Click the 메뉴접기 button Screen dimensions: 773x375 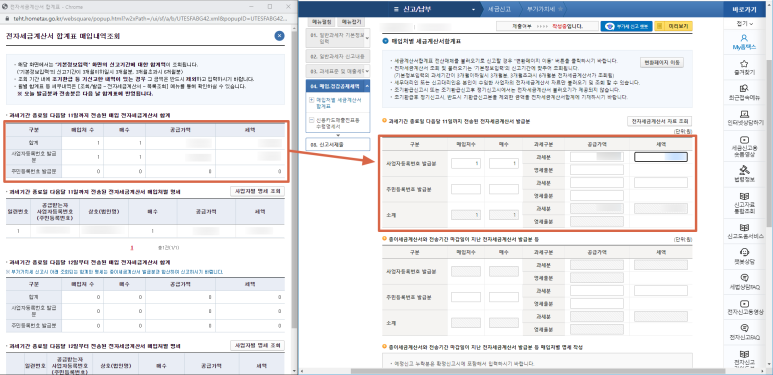tap(352, 22)
